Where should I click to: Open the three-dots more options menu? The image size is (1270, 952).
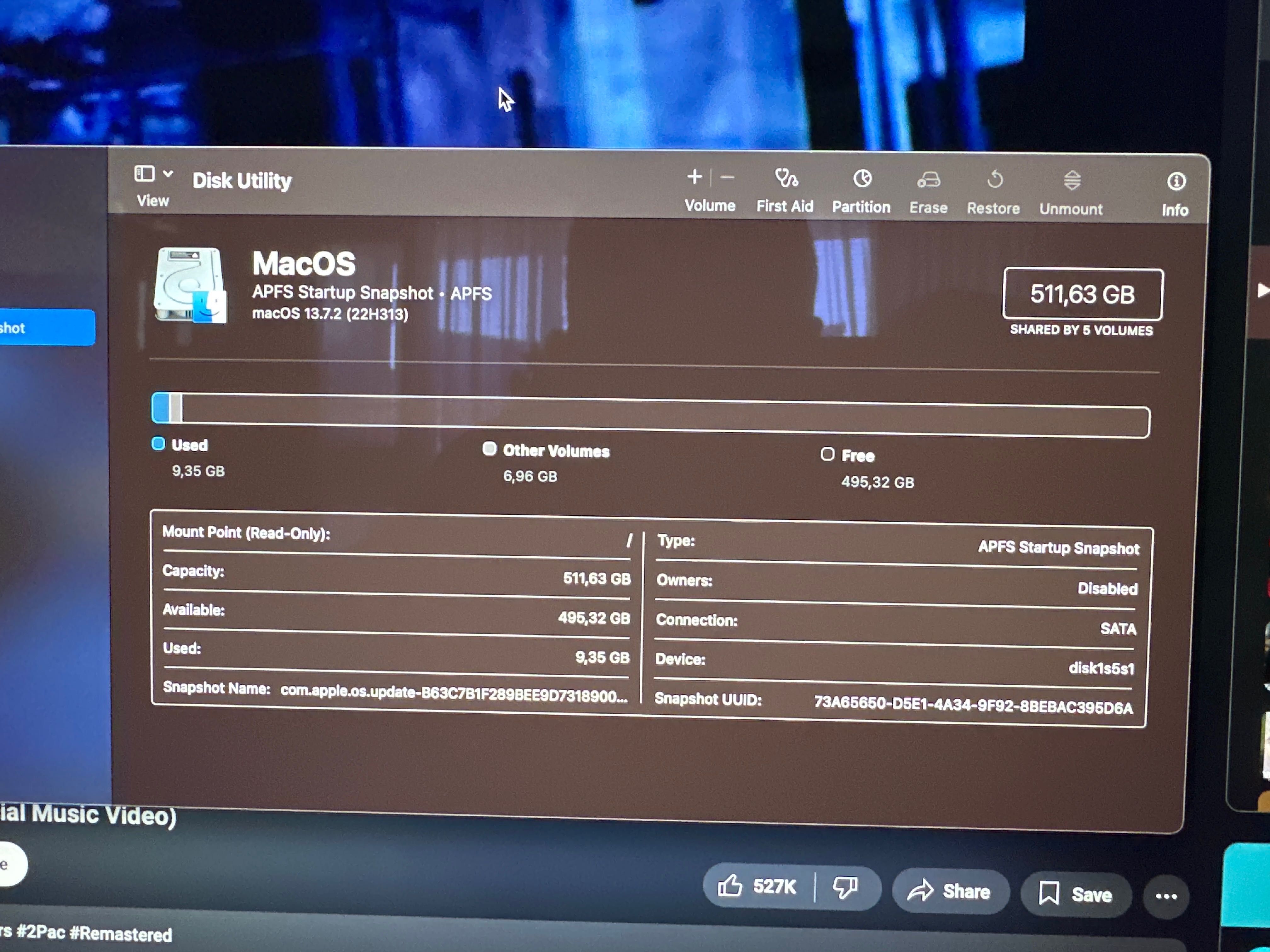pos(1166,896)
